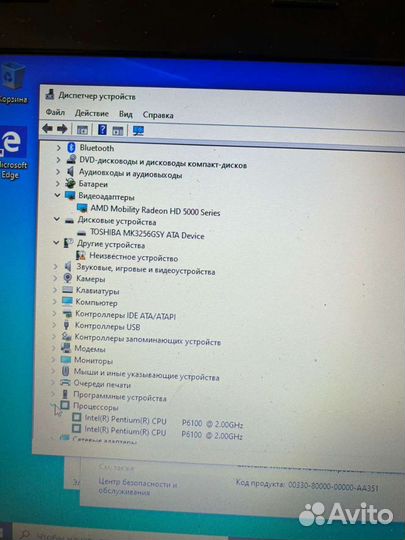Expand Аудиовходы и аудиовыходы node
405x540 pixels.
coord(58,172)
